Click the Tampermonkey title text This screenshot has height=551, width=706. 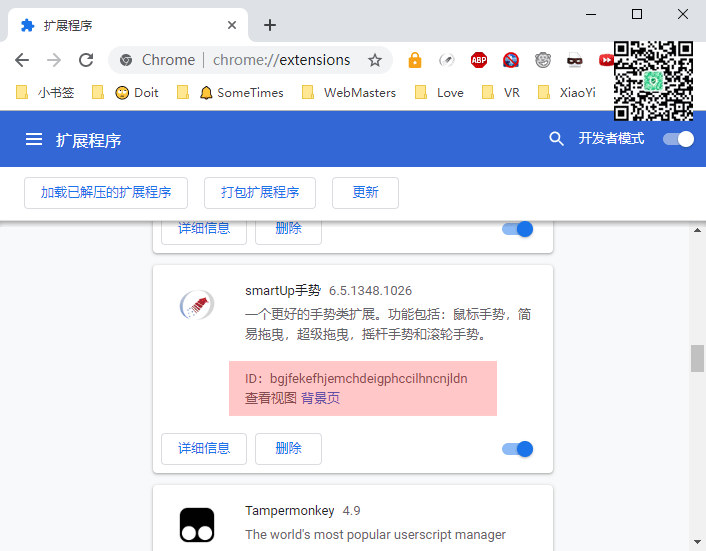click(290, 510)
